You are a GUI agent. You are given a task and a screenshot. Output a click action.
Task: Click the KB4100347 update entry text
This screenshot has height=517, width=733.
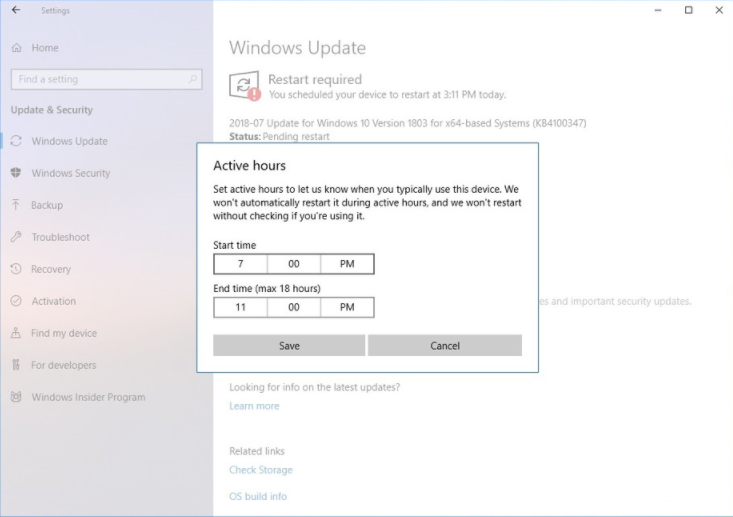pyautogui.click(x=407, y=123)
